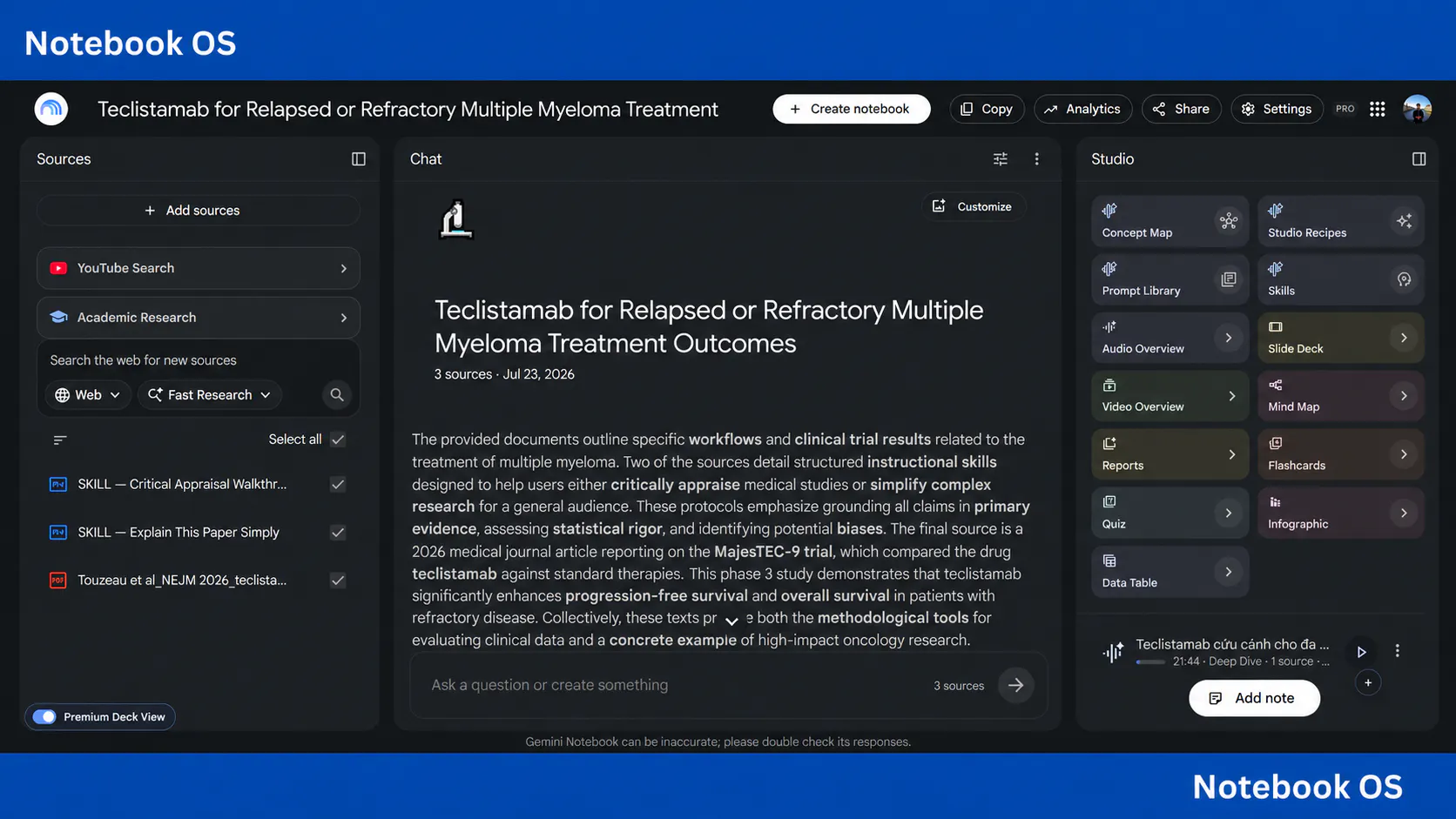This screenshot has height=819, width=1456.
Task: Click the Share button
Action: pyautogui.click(x=1181, y=109)
